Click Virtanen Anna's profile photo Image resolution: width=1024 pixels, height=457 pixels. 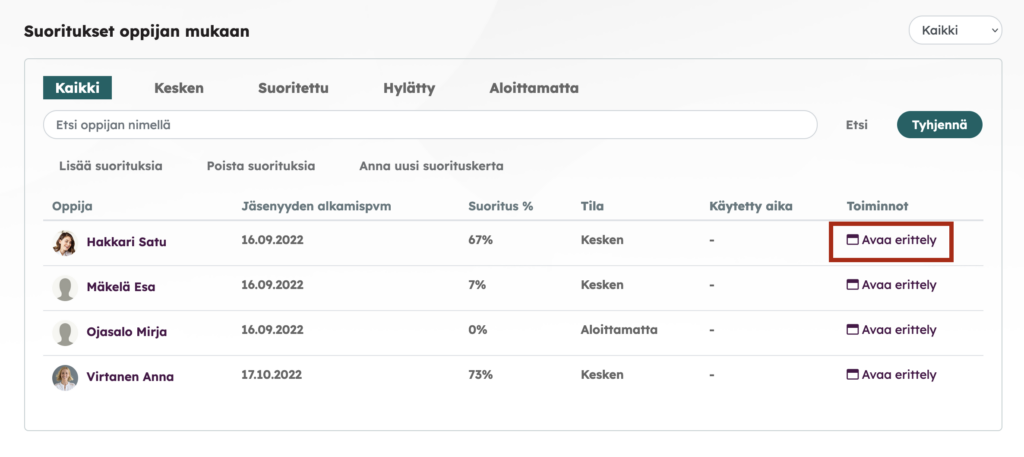[x=65, y=378]
